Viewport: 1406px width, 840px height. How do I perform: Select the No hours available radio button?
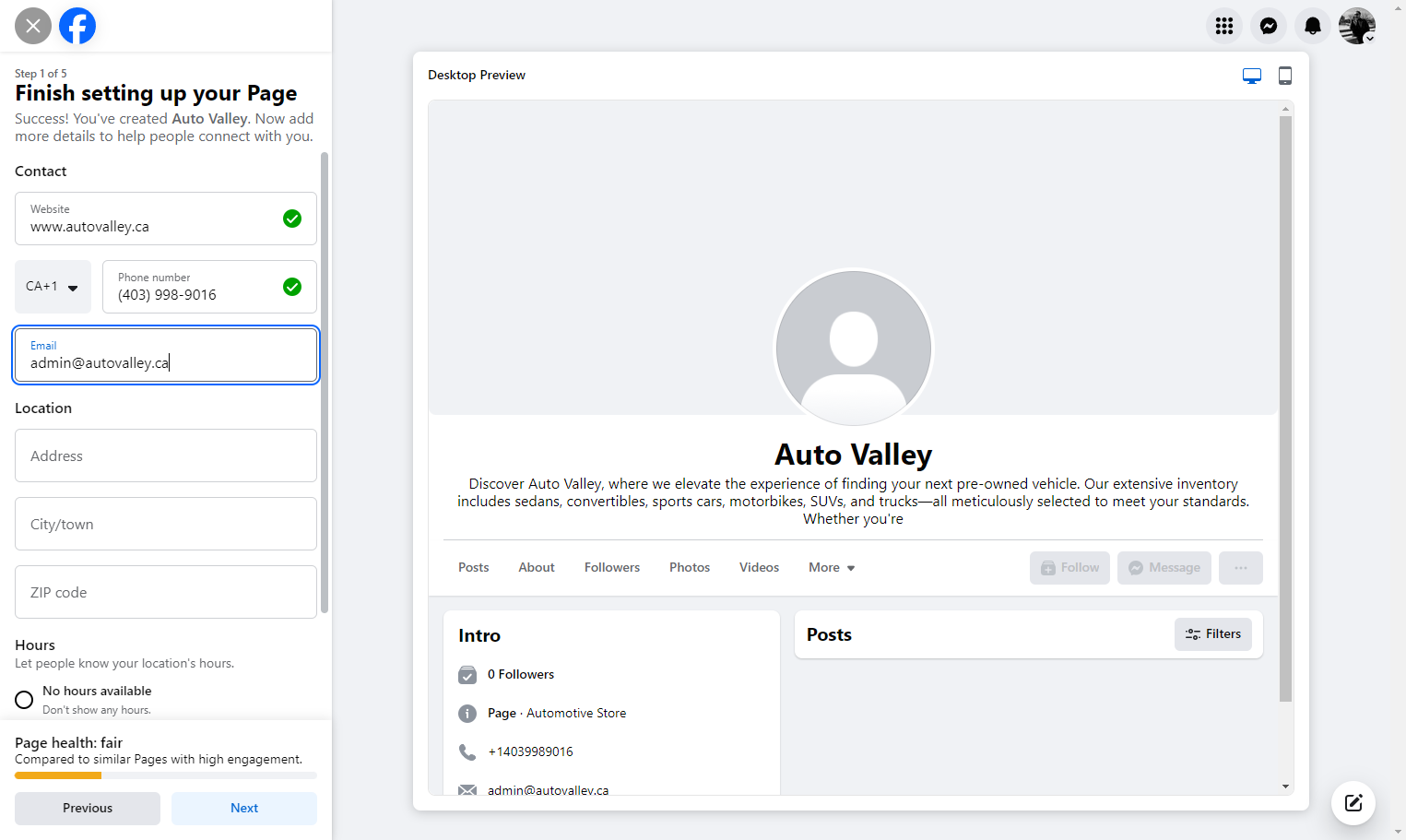(24, 700)
